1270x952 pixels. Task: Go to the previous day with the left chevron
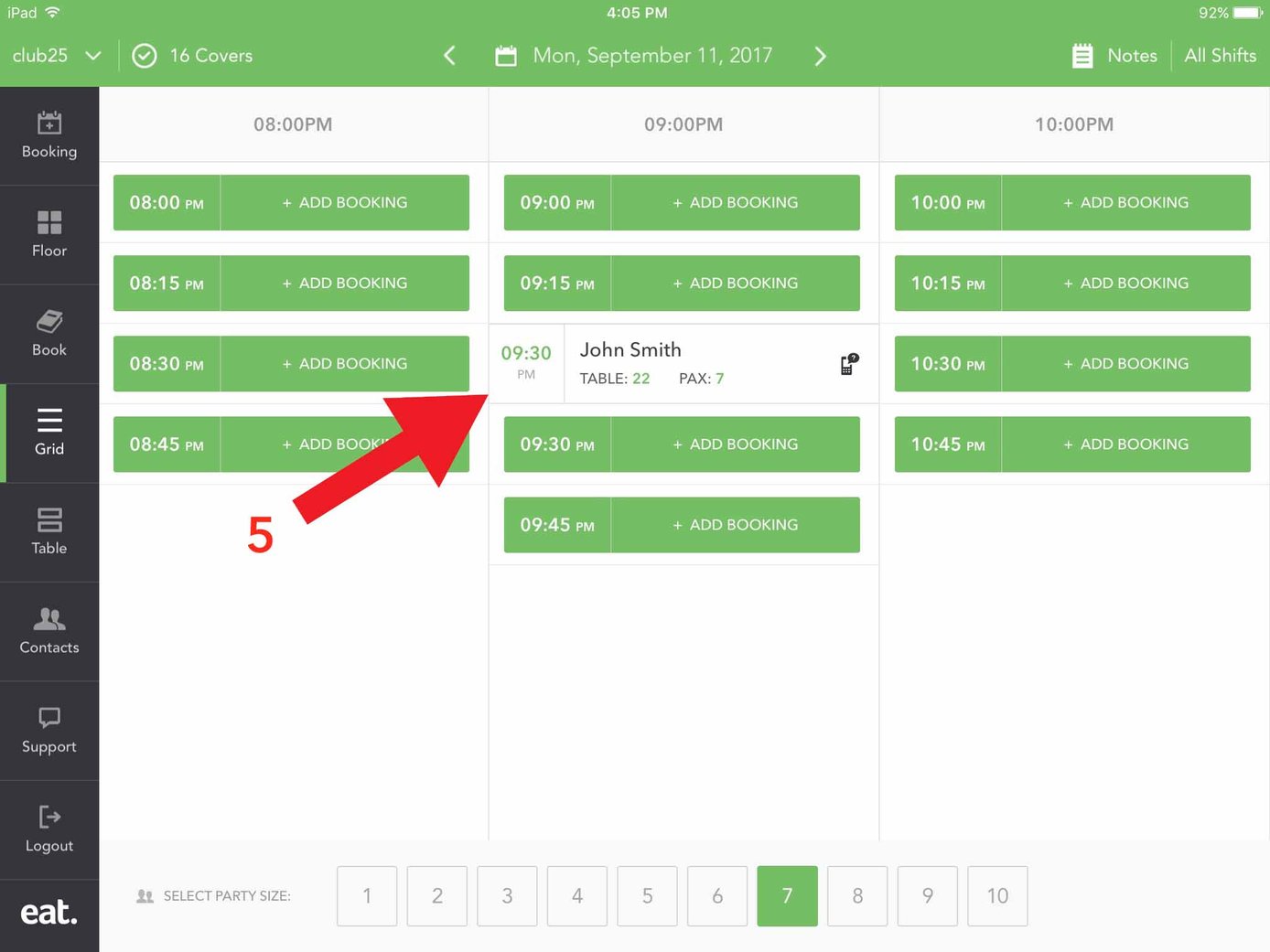point(449,55)
